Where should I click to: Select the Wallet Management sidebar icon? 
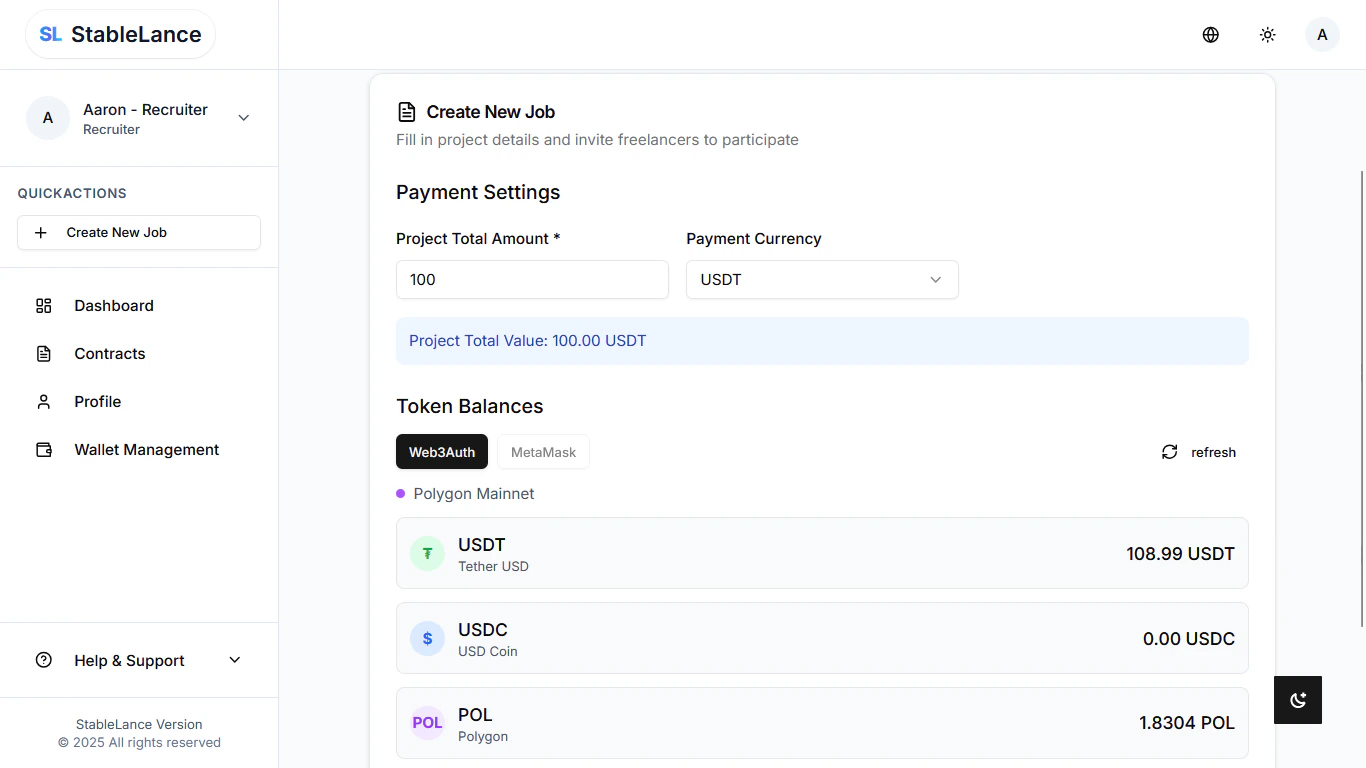[x=43, y=449]
